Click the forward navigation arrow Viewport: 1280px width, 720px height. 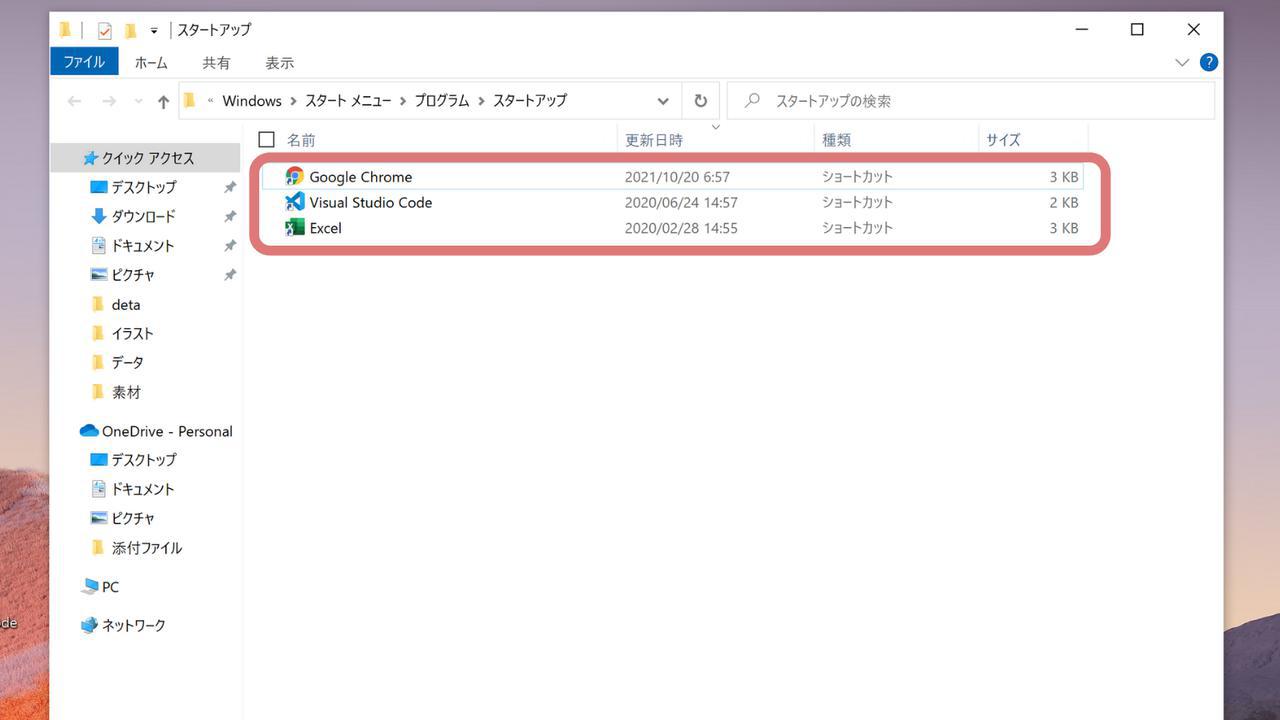[x=109, y=101]
